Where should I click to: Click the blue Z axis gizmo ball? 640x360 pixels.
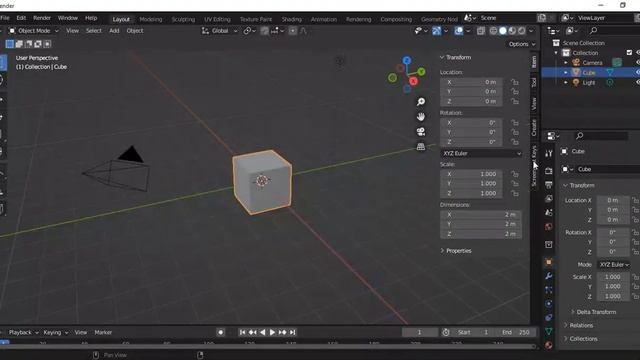pyautogui.click(x=407, y=60)
